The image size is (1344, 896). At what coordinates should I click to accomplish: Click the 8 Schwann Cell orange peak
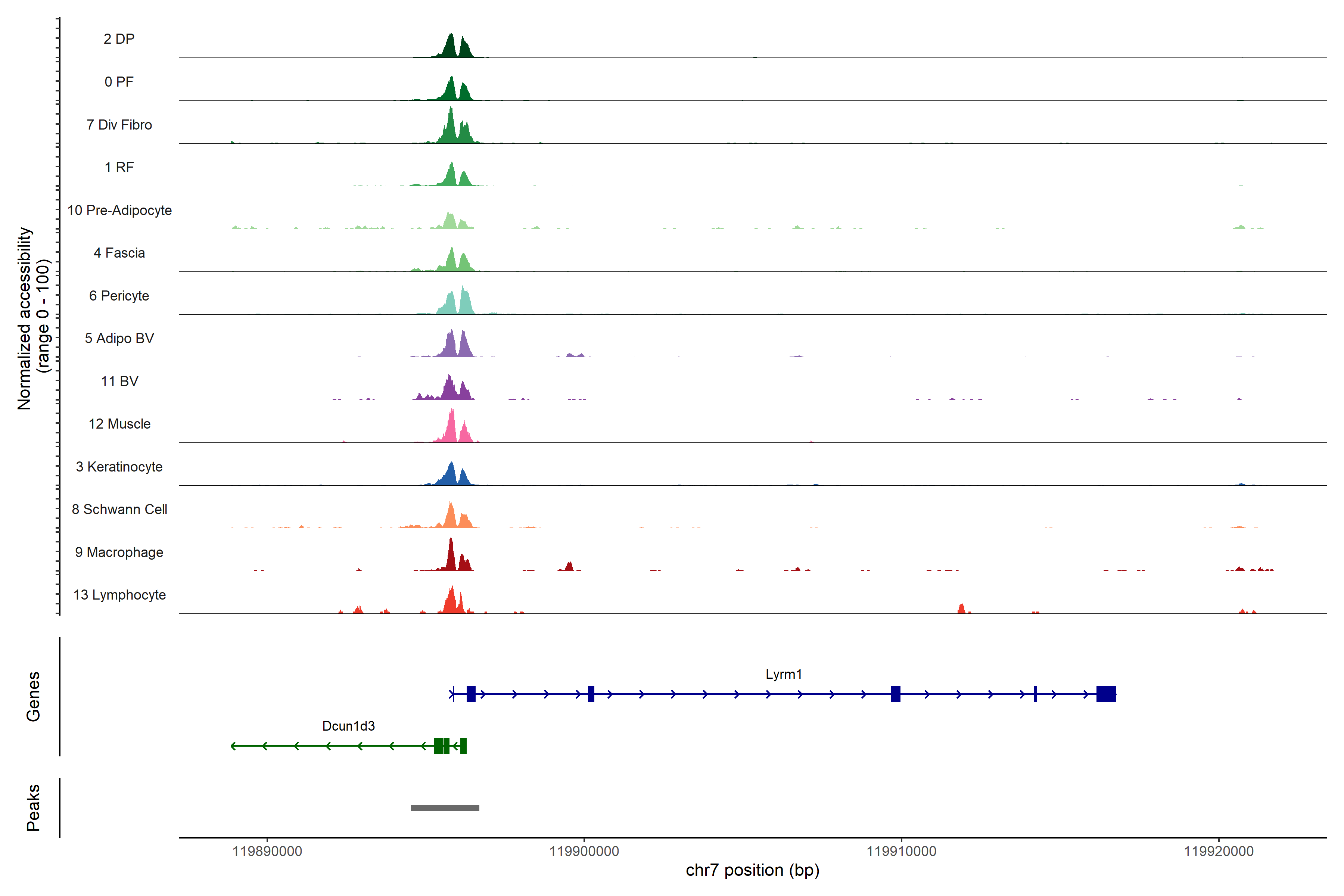click(451, 516)
